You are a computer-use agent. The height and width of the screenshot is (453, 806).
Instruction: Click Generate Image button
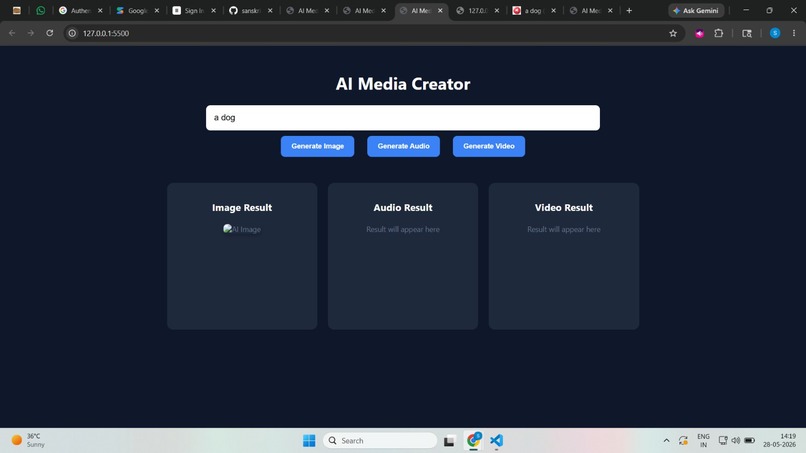(x=317, y=147)
